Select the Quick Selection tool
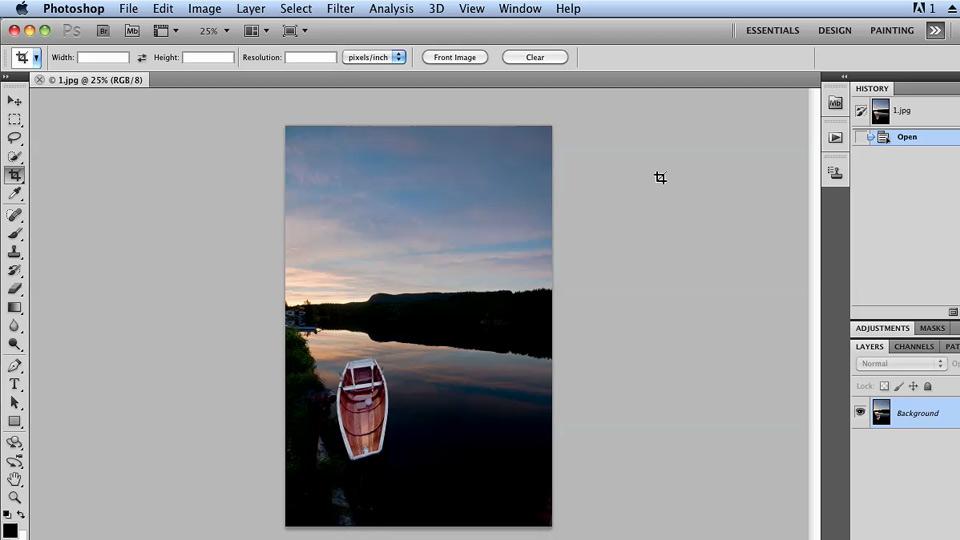 [x=14, y=156]
